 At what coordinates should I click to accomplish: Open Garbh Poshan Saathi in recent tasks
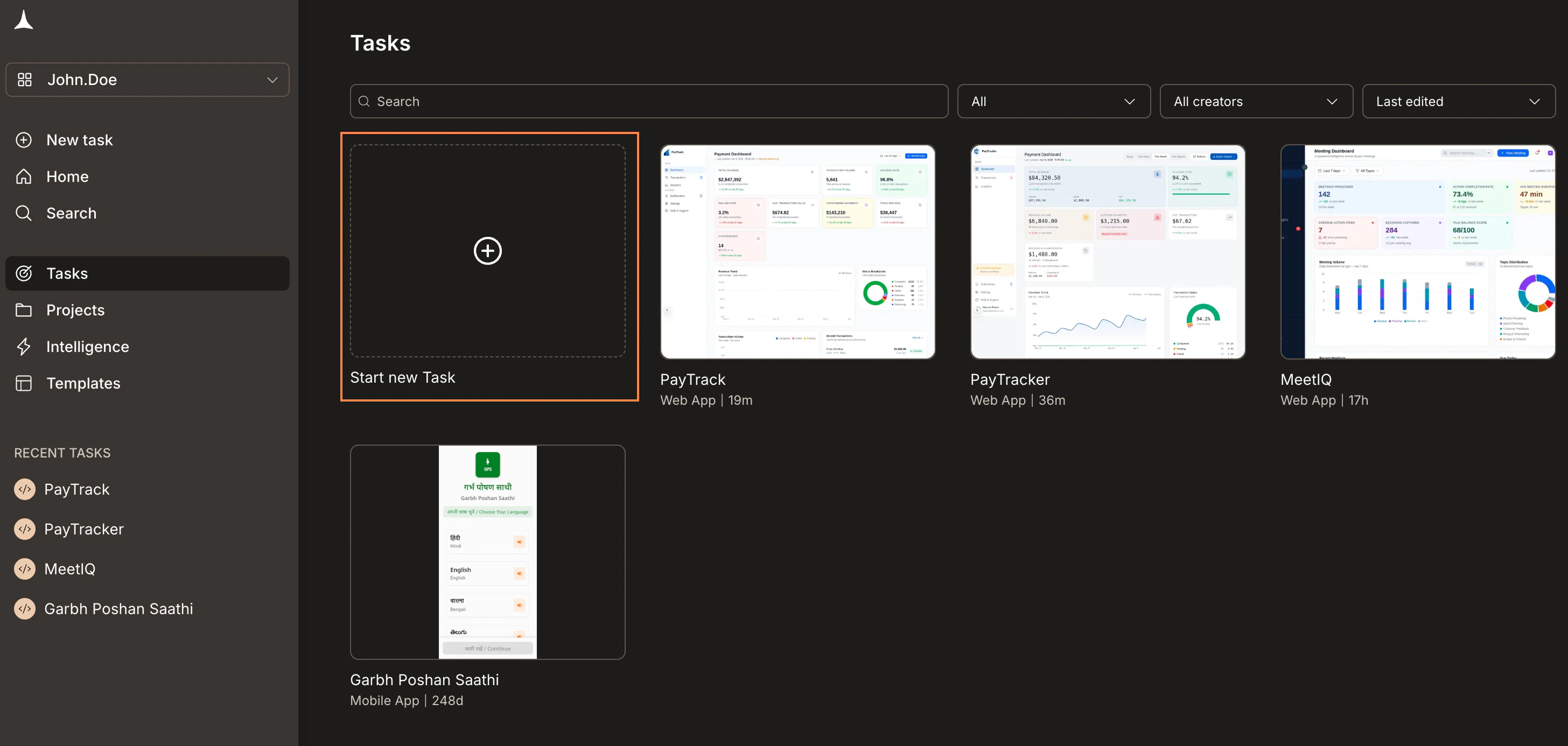click(118, 609)
